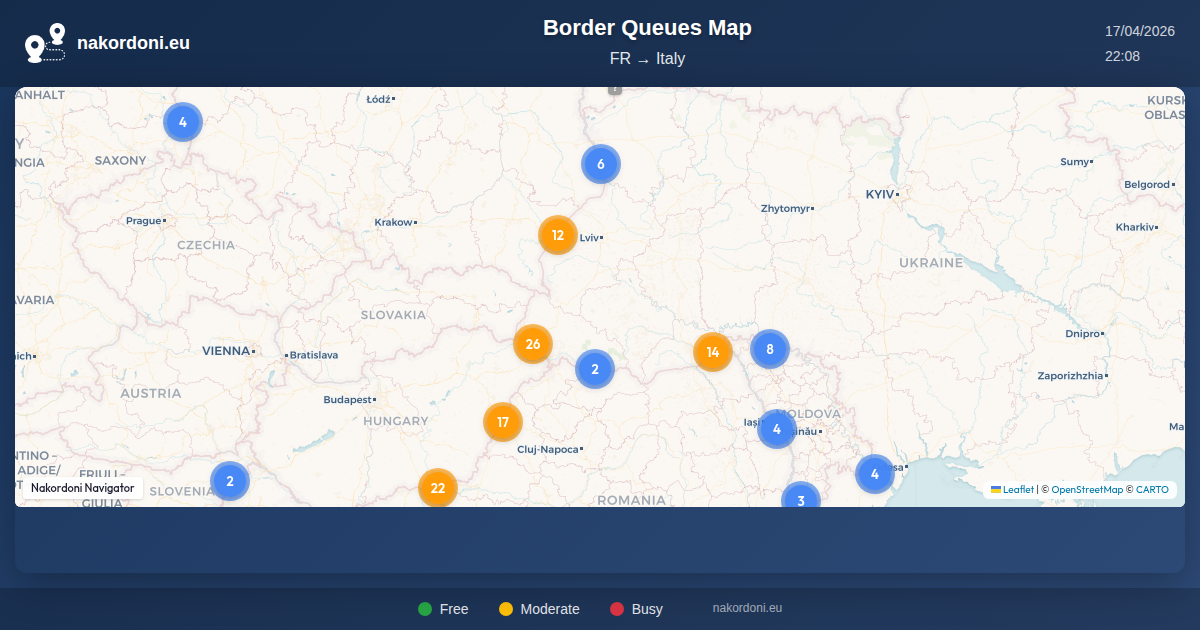The image size is (1200, 630).
Task: Open the orange 22 cluster marker
Action: [438, 488]
